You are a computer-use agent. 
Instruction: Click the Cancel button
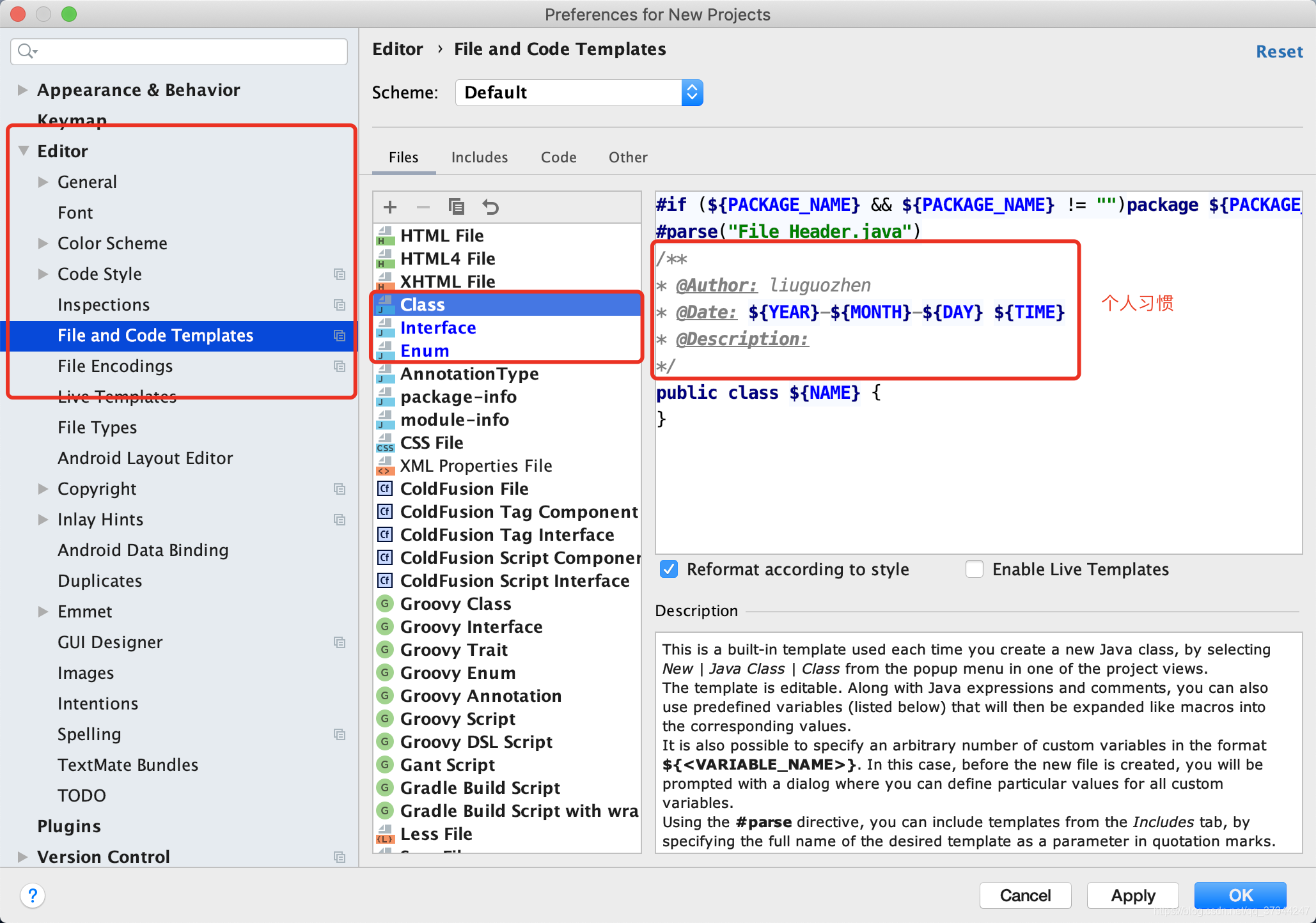tap(1025, 895)
